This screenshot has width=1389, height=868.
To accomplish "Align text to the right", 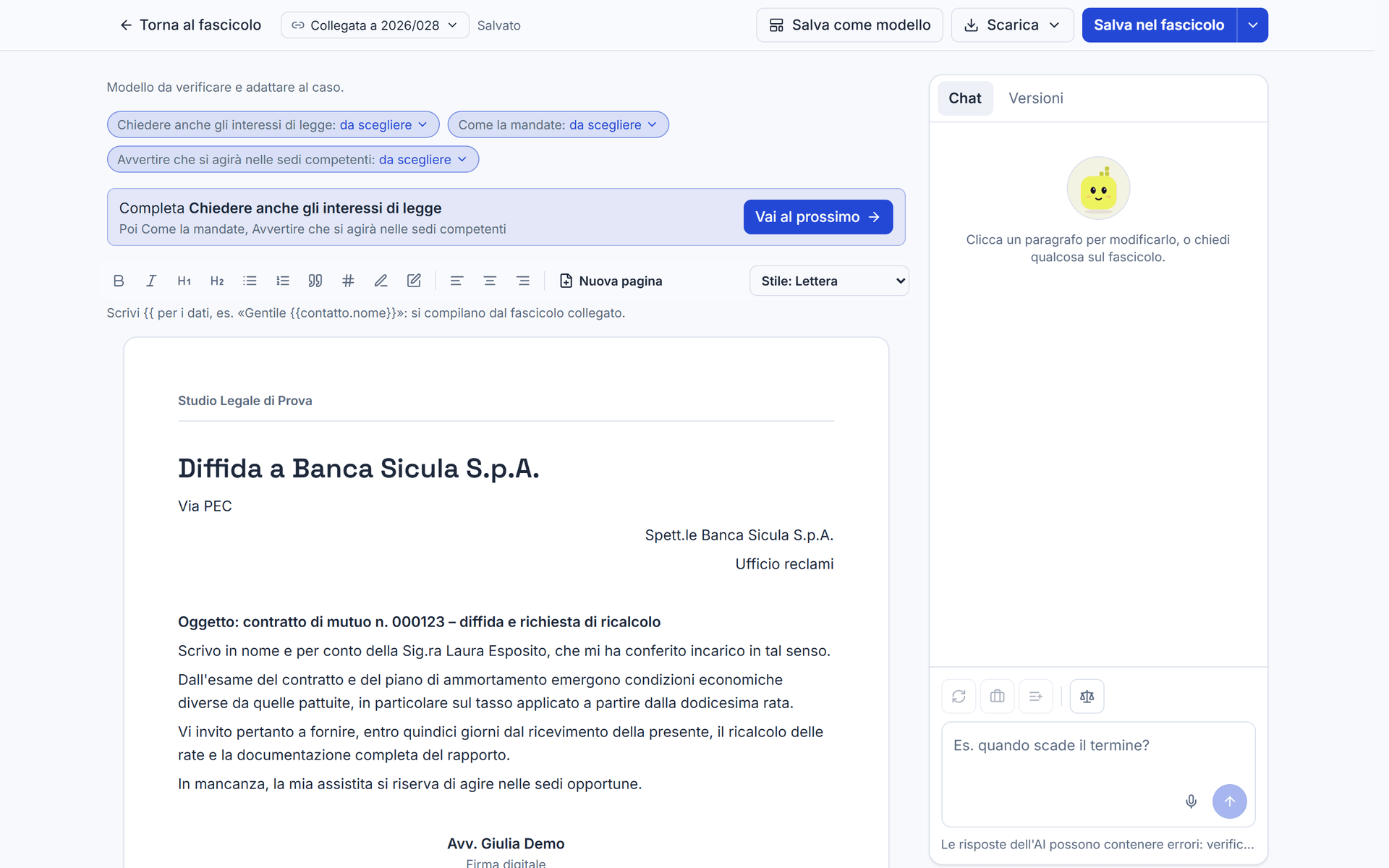I will tap(523, 281).
